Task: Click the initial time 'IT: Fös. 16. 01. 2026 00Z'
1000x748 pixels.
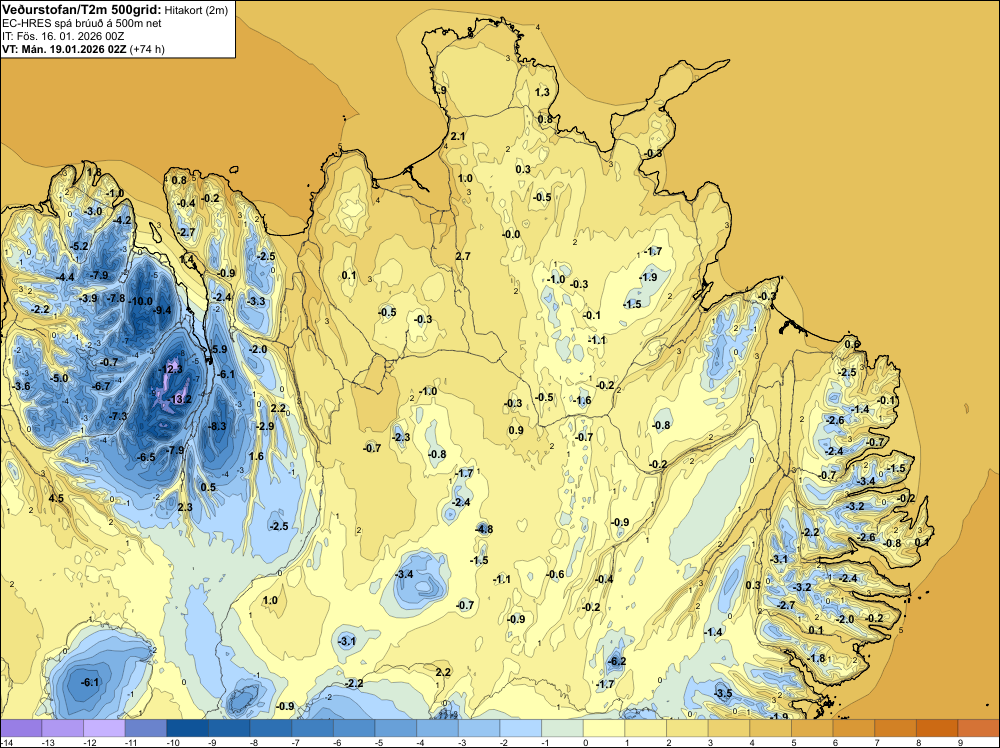Action: pos(63,36)
